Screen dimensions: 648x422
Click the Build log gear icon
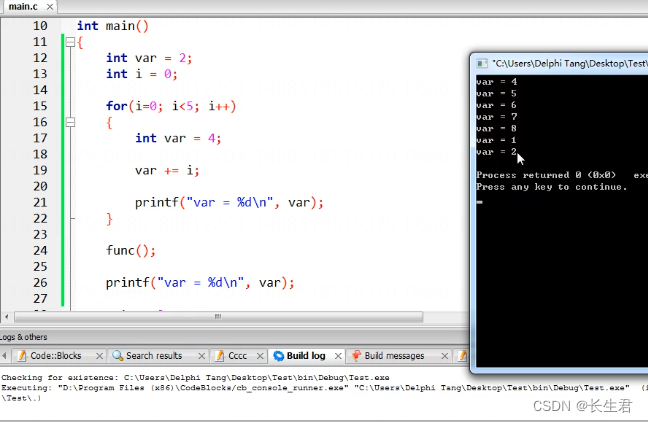tap(279, 356)
